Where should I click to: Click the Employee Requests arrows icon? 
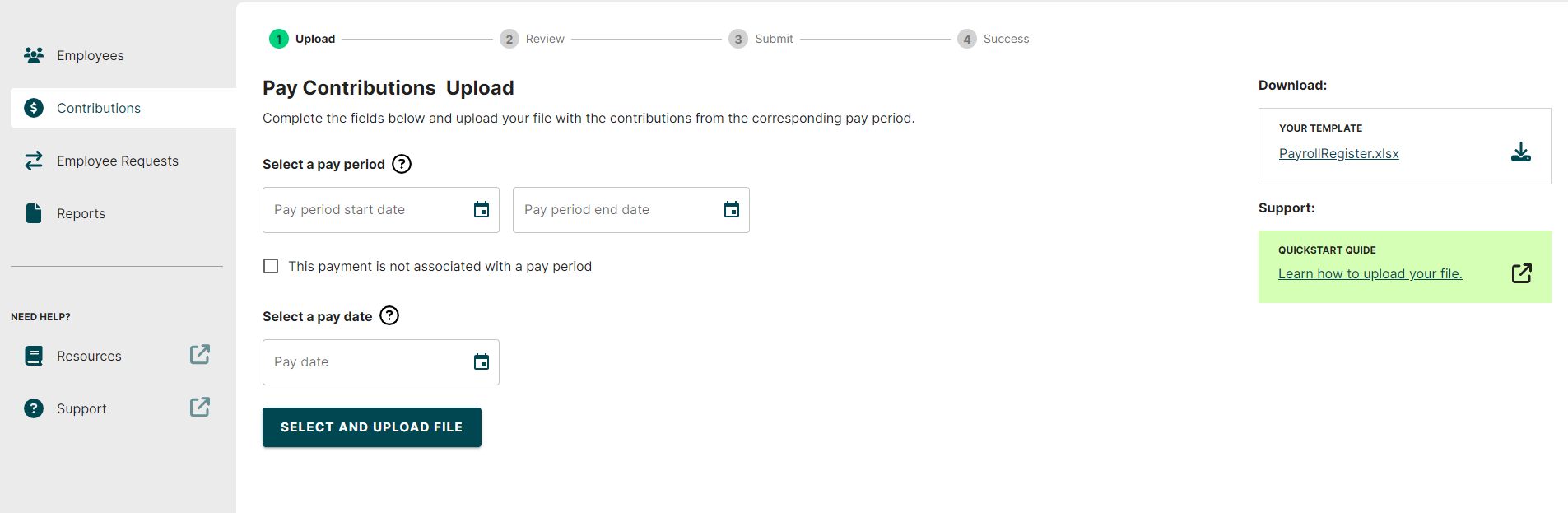[x=34, y=161]
